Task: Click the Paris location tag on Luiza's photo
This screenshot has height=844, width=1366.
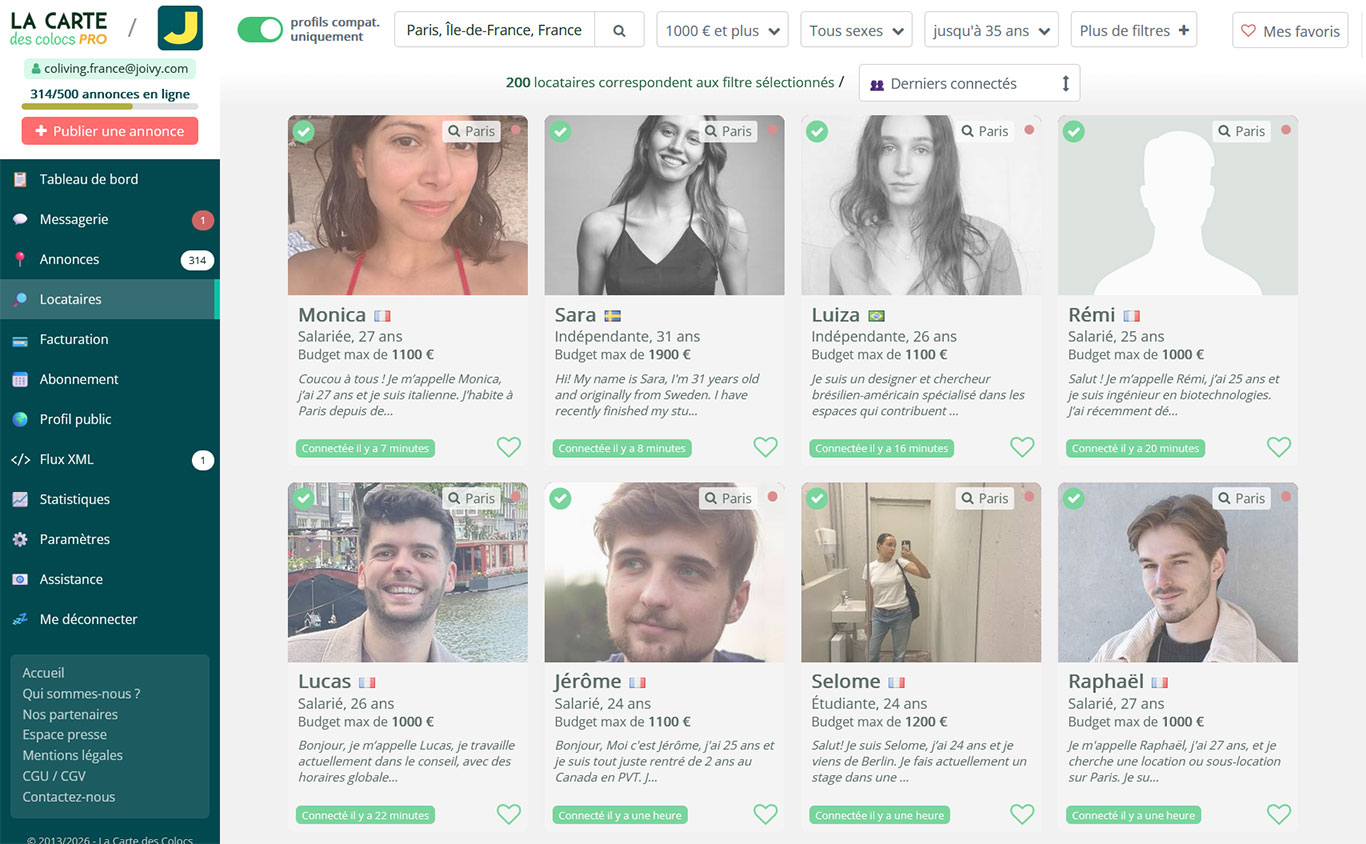Action: (x=983, y=131)
